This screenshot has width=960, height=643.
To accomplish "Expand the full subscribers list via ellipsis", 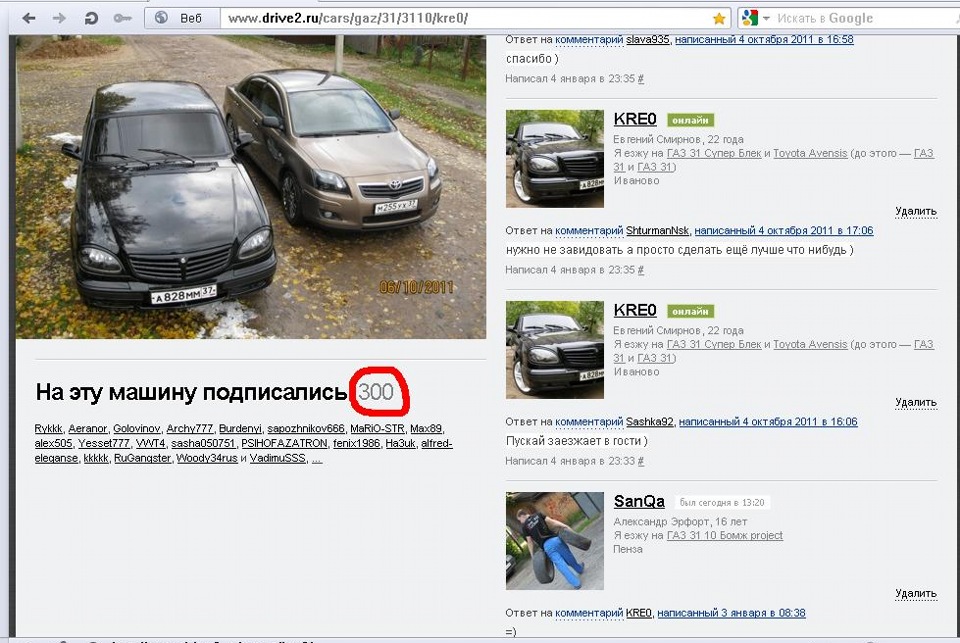I will (x=316, y=458).
